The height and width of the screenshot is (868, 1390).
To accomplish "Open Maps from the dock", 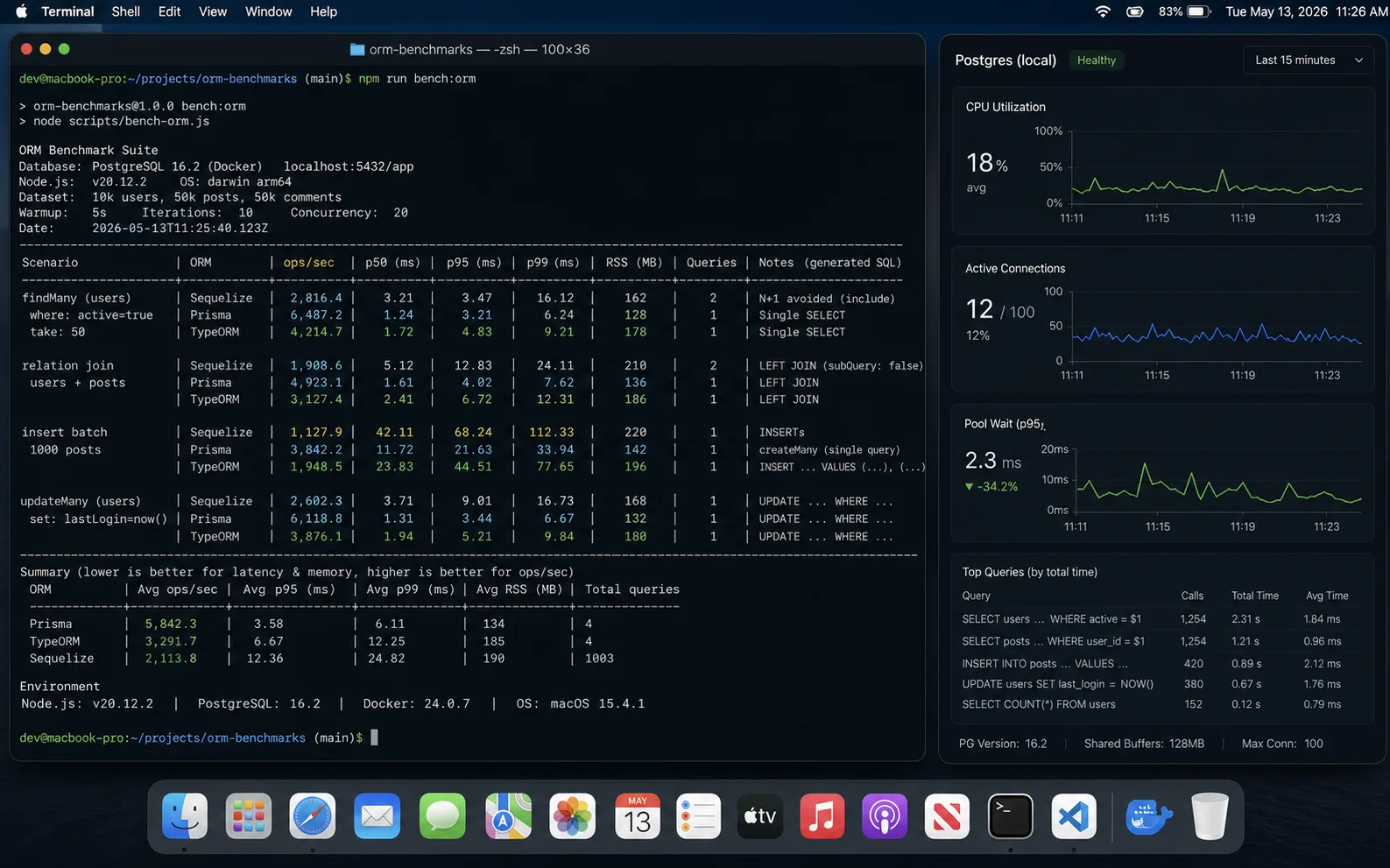I will (x=508, y=816).
